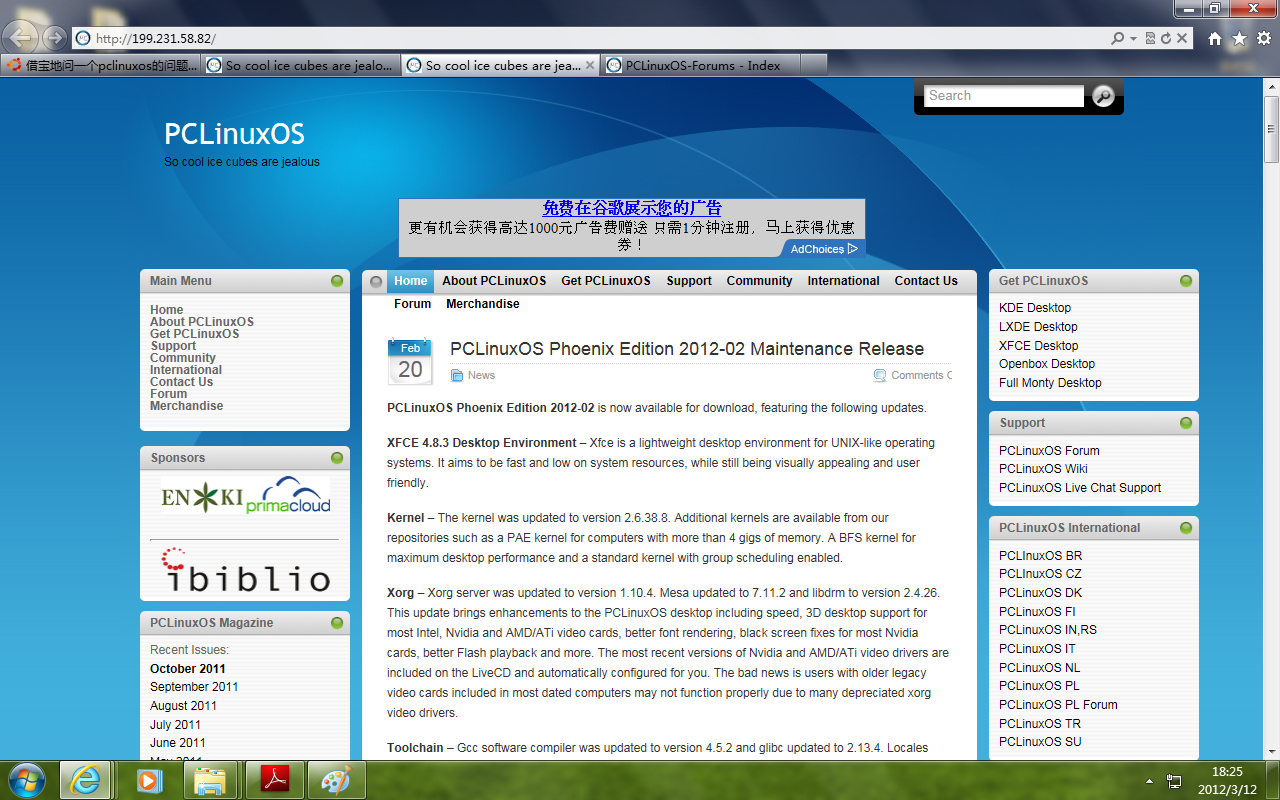Open PCLinuxOS PL Forum link
Viewport: 1280px width, 800px height.
[x=1058, y=705]
